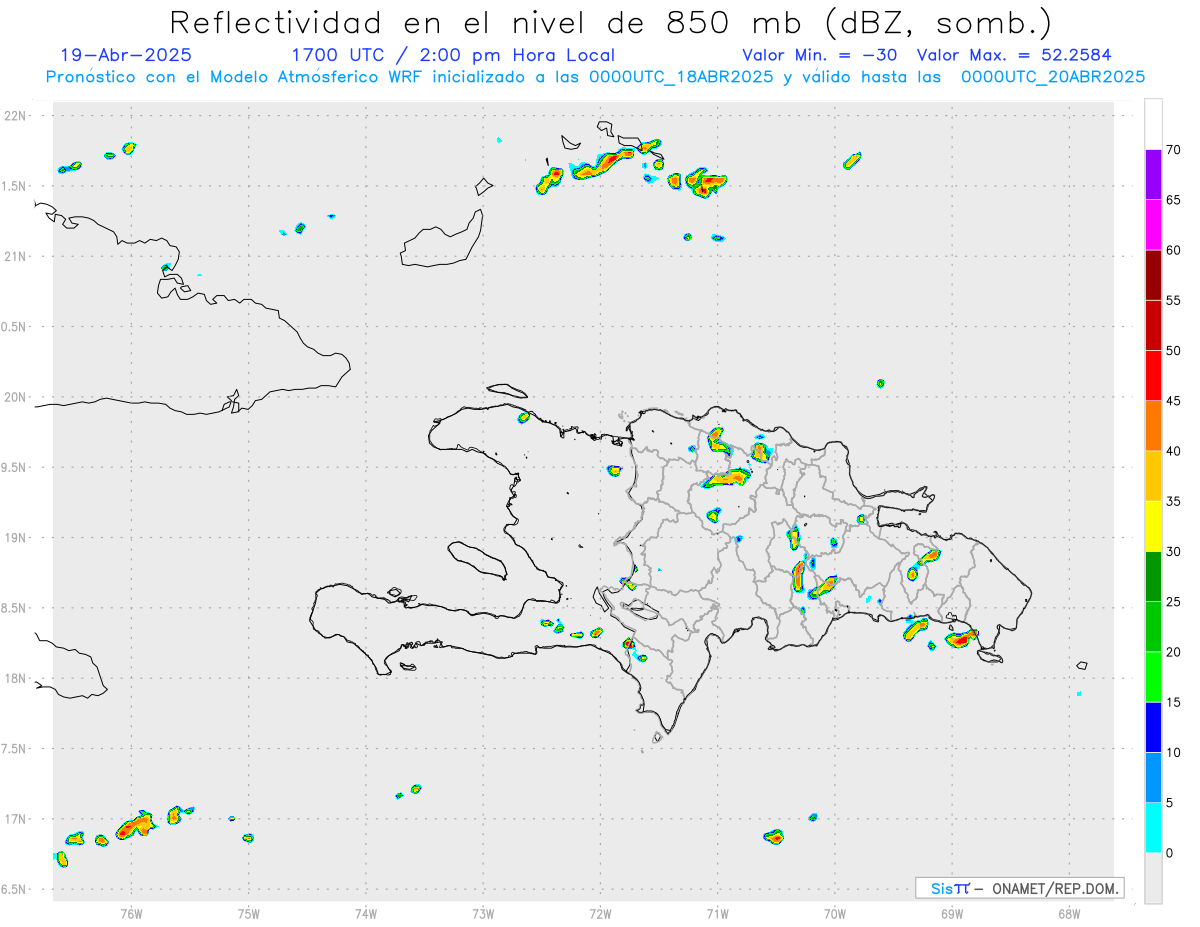1200x927 pixels.
Task: Click the dark blue 10–15 dBZ legend swatch
Action: pos(1153,727)
